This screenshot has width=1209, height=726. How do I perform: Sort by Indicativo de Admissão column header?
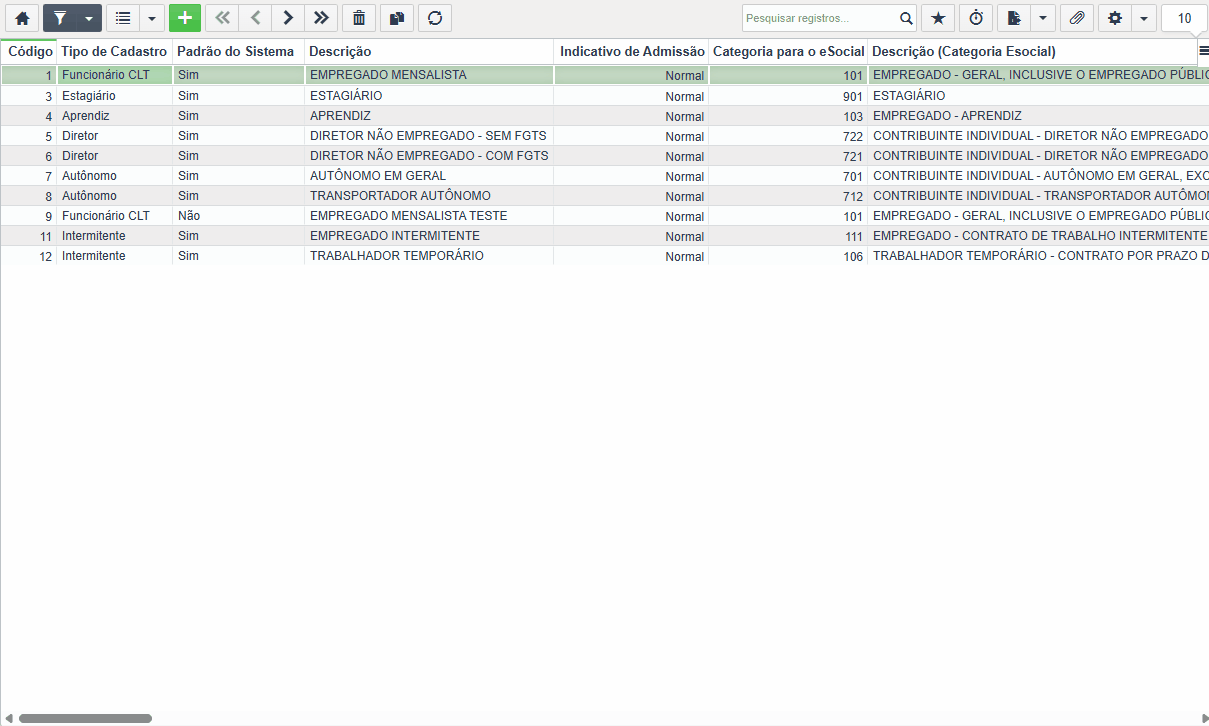tap(632, 51)
